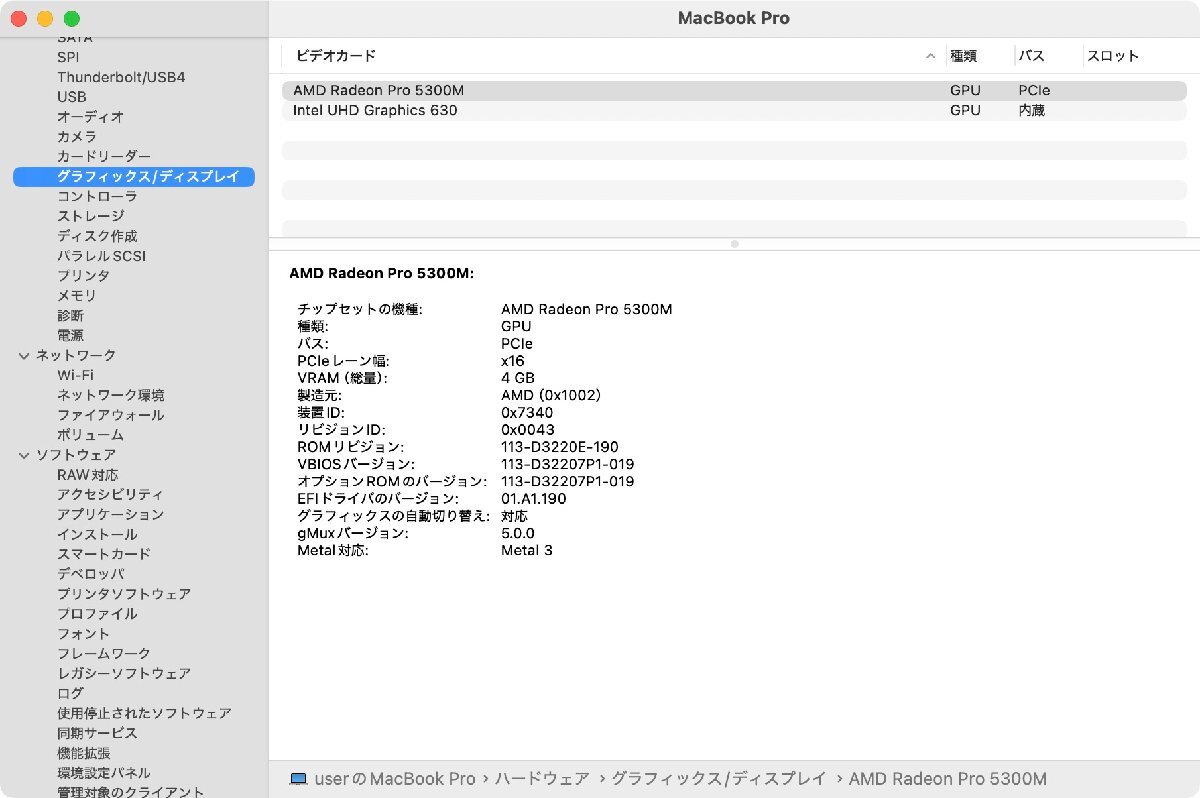Open パラレルSCSI in sidebar
This screenshot has width=1200, height=798.
click(101, 256)
